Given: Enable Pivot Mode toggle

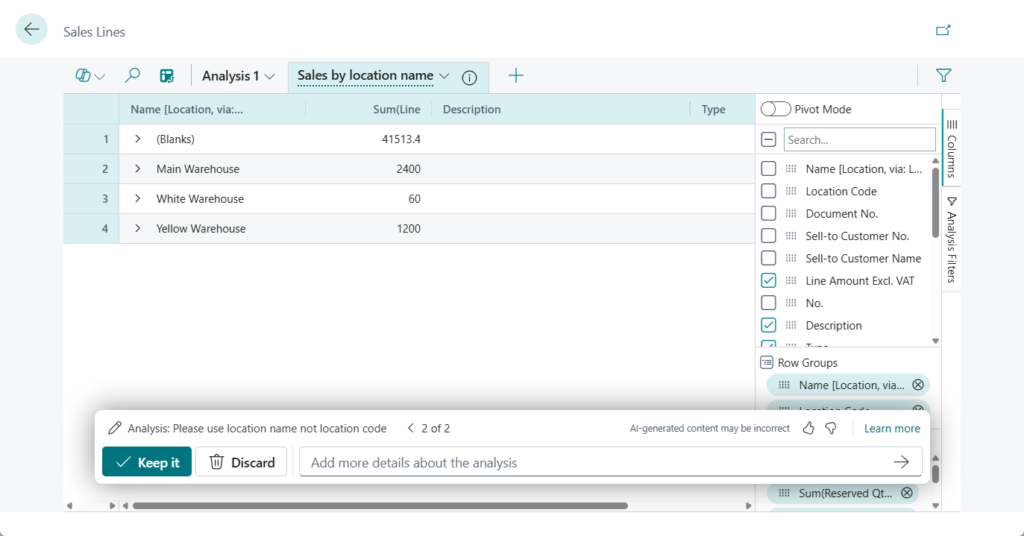Looking at the screenshot, I should [775, 109].
